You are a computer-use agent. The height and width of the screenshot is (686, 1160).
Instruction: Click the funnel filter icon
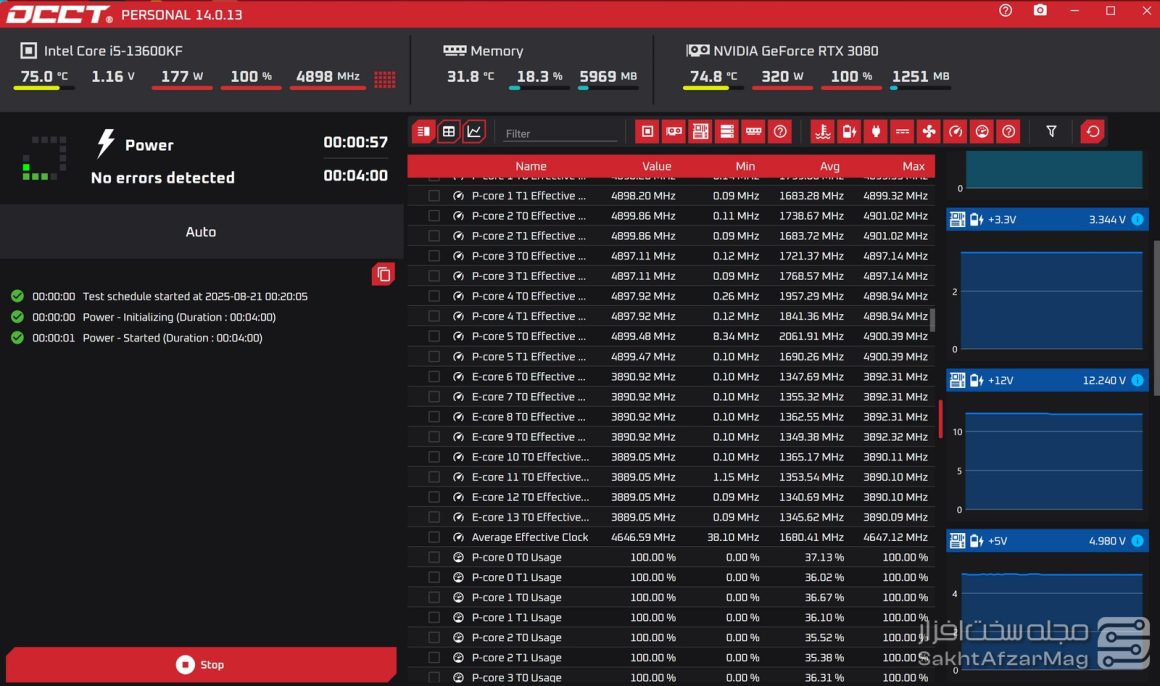pyautogui.click(x=1051, y=131)
